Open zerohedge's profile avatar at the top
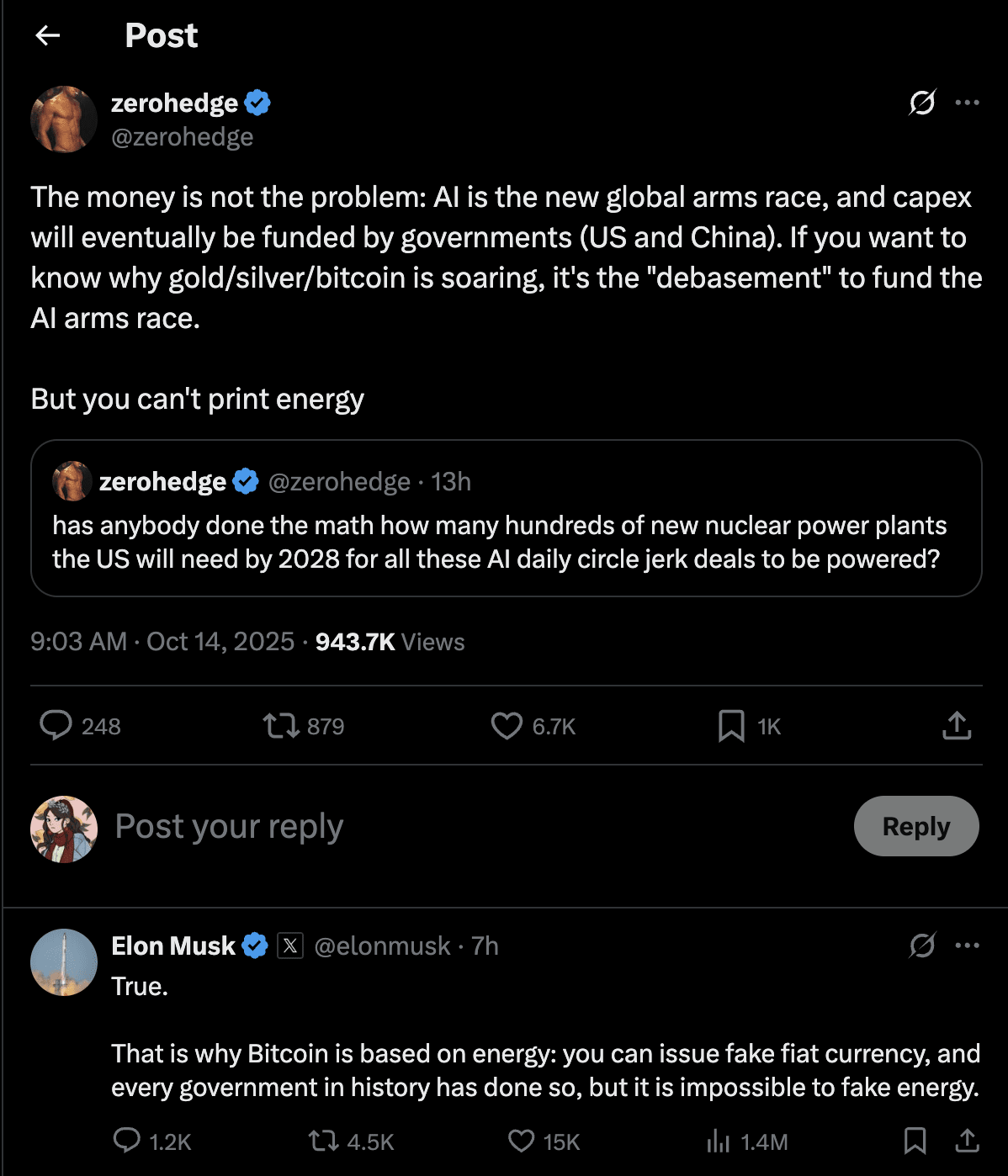This screenshot has width=1008, height=1176. point(64,119)
